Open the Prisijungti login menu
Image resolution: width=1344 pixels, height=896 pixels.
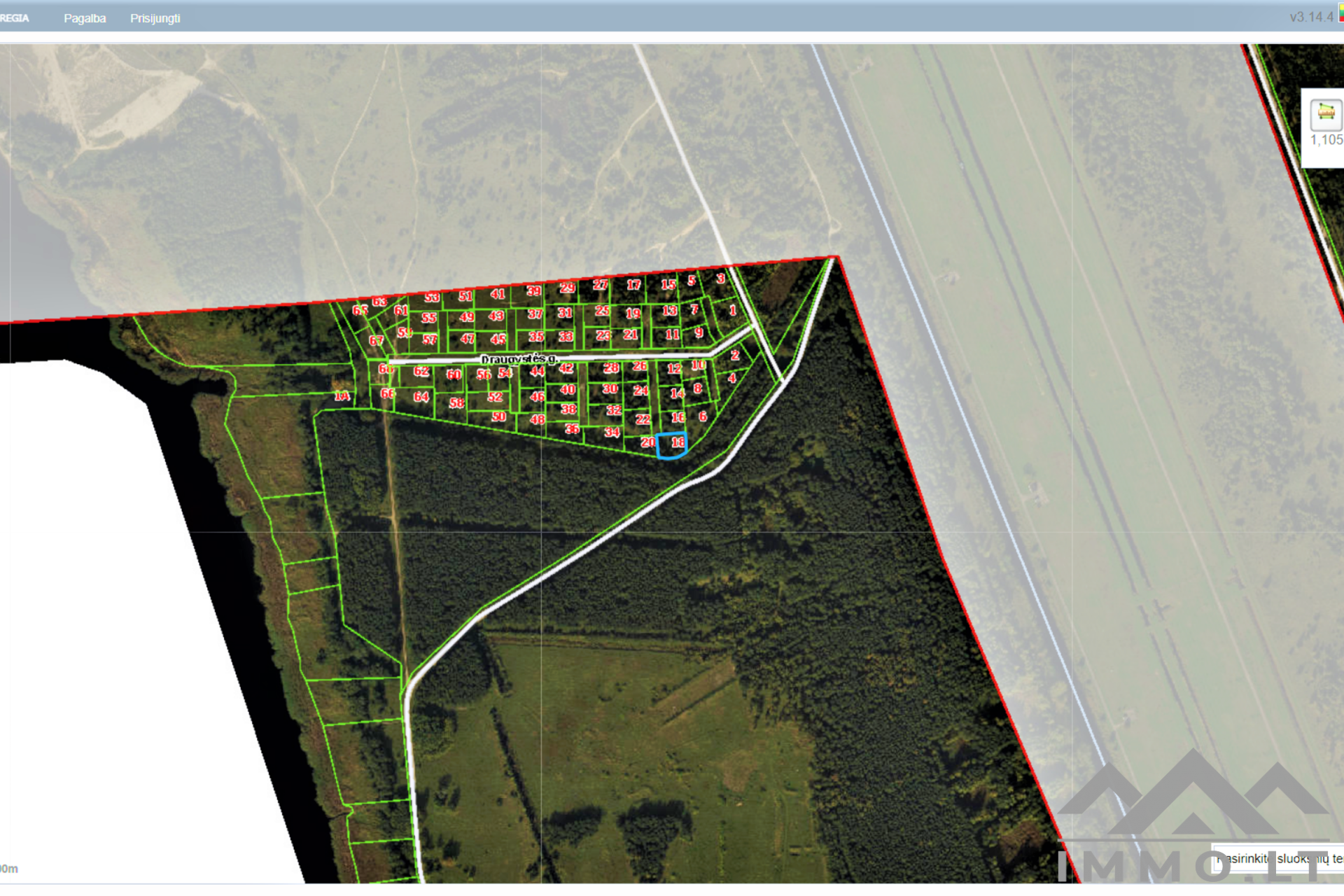click(x=155, y=18)
